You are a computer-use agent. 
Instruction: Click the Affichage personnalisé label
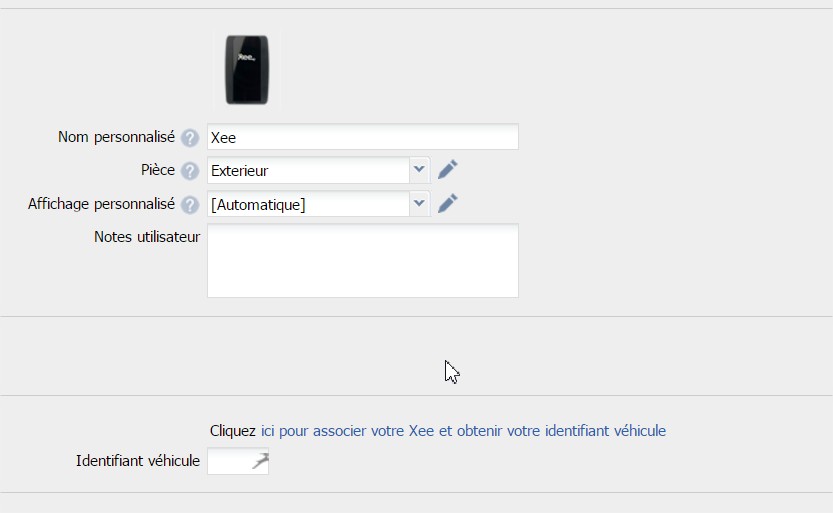point(101,204)
